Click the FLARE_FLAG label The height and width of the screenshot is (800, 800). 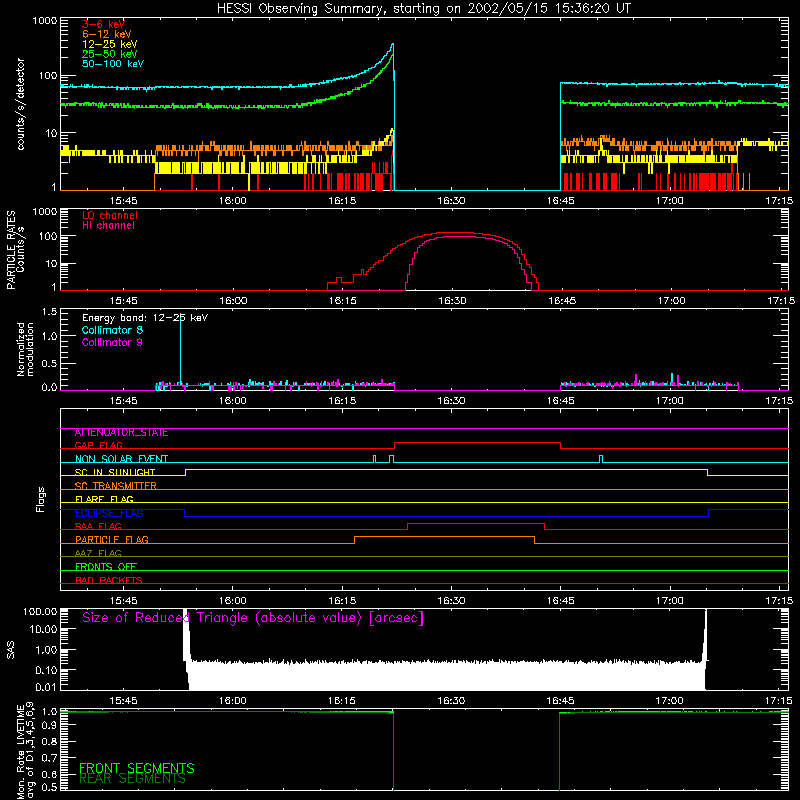104,499
